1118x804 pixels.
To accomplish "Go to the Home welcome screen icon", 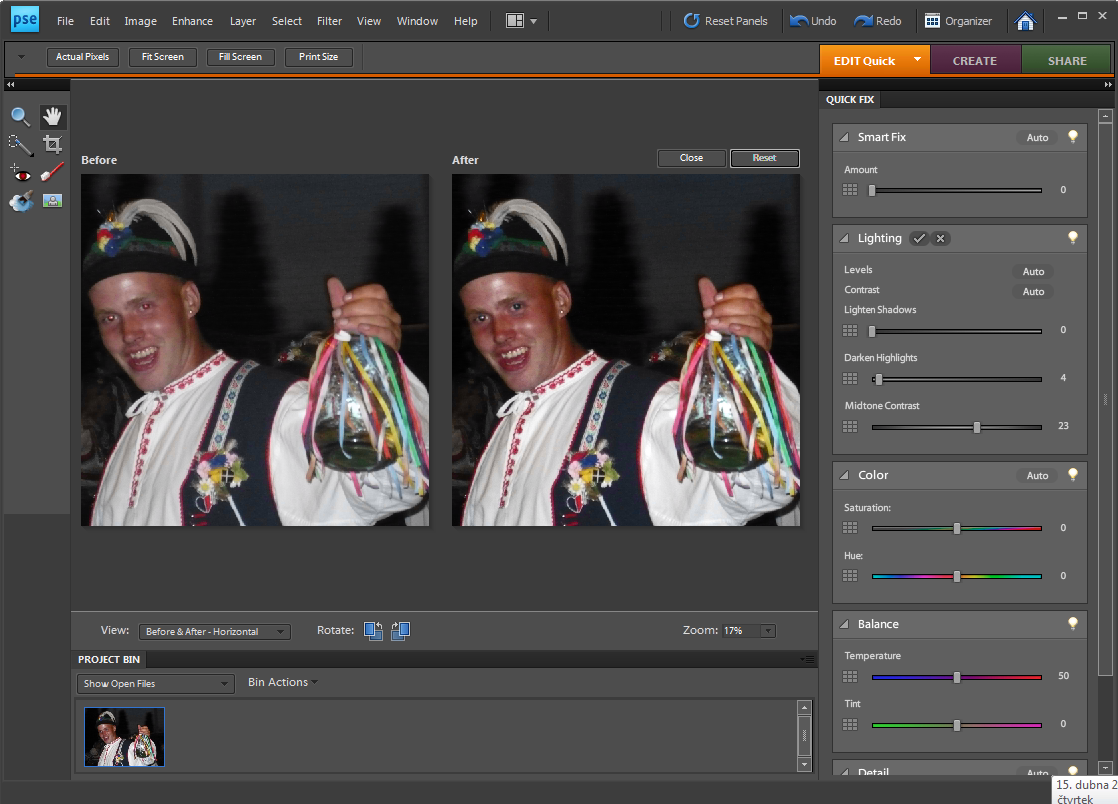I will click(1025, 21).
